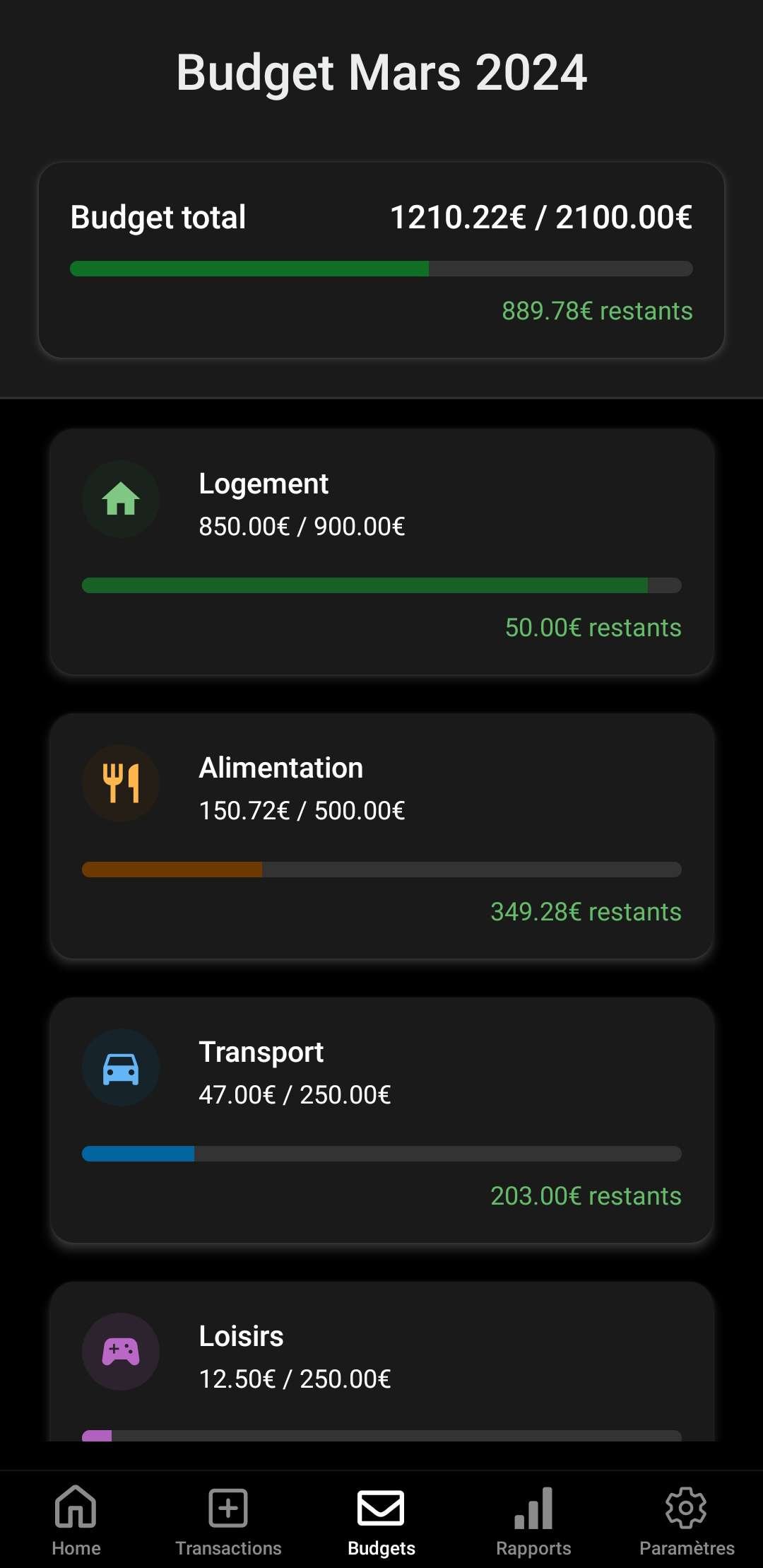Tap the fork and knife Alimentation icon
Screen dimensions: 763x1568
(121, 783)
